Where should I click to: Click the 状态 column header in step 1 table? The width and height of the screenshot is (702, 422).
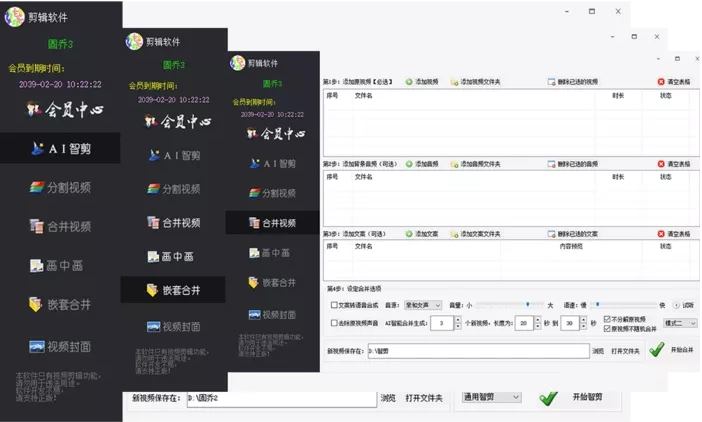tap(666, 96)
